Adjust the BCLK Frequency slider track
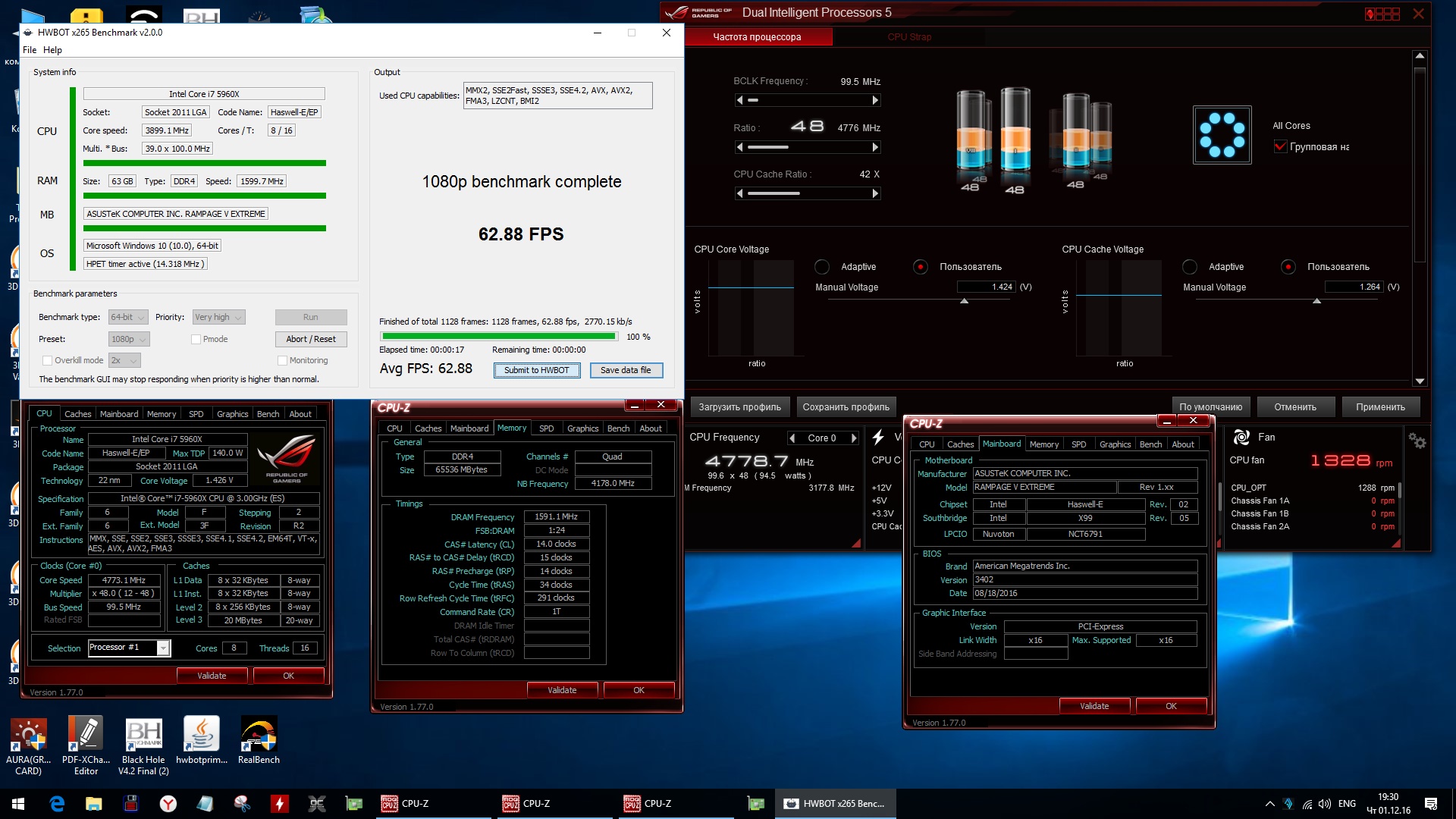Viewport: 1456px width, 819px height. (x=808, y=100)
